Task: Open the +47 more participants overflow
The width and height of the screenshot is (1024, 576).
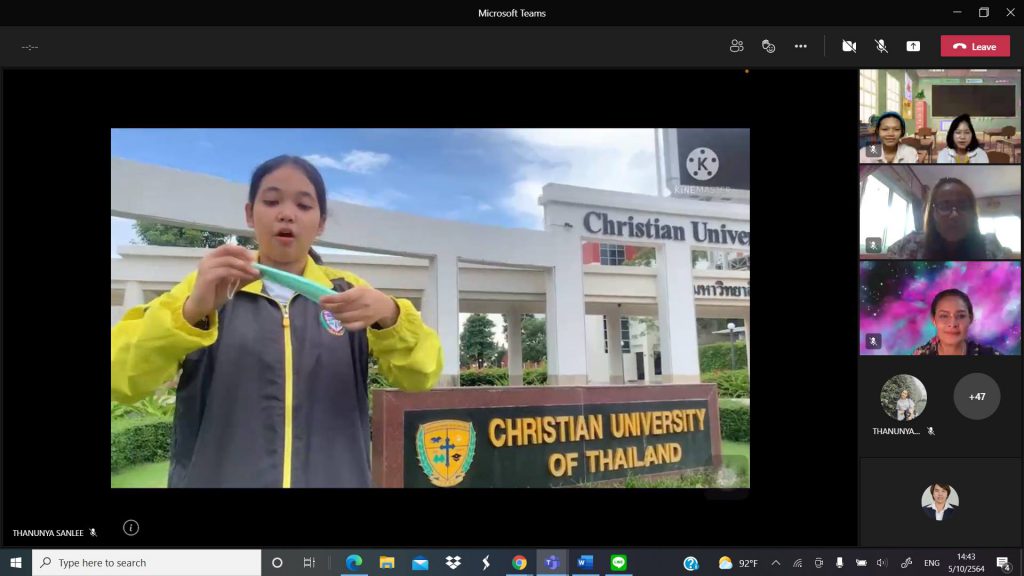Action: (x=977, y=396)
